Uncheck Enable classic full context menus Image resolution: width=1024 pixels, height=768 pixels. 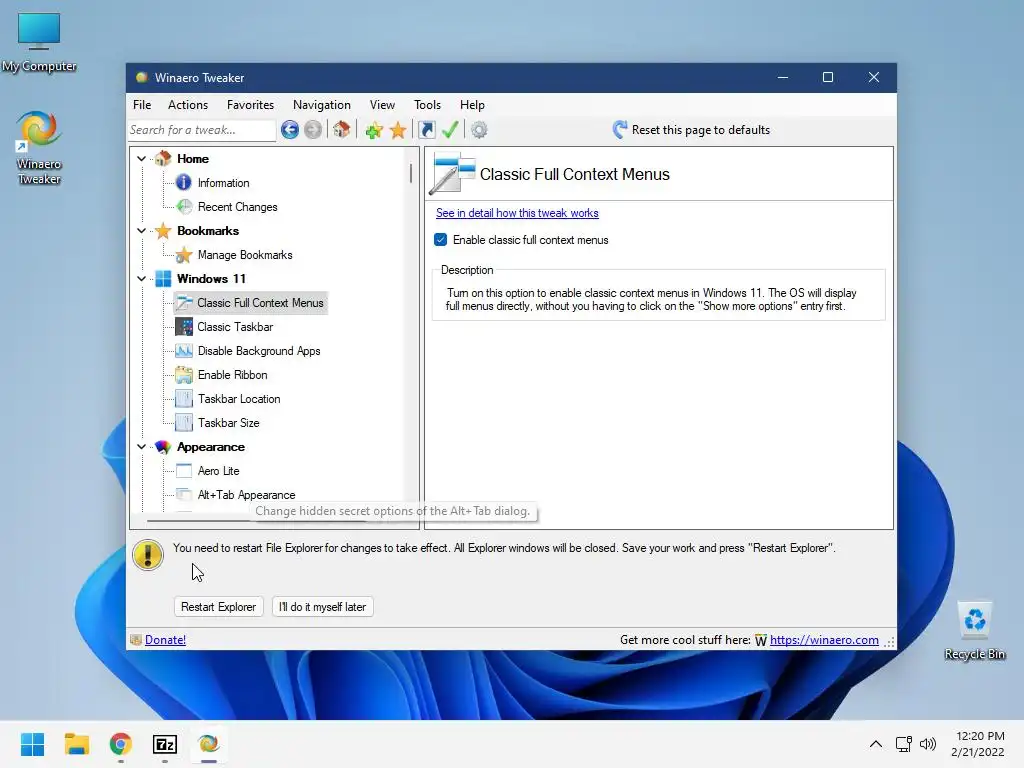441,240
